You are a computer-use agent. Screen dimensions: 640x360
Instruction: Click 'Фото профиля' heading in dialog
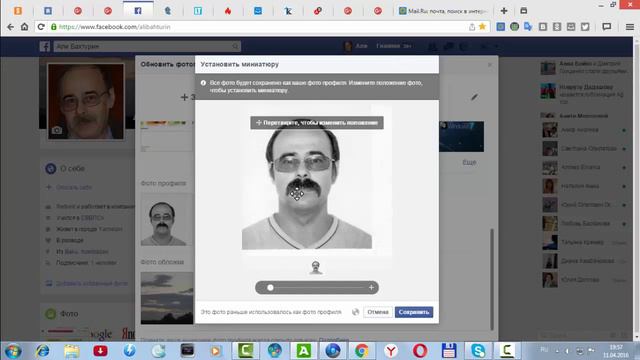[x=163, y=183]
